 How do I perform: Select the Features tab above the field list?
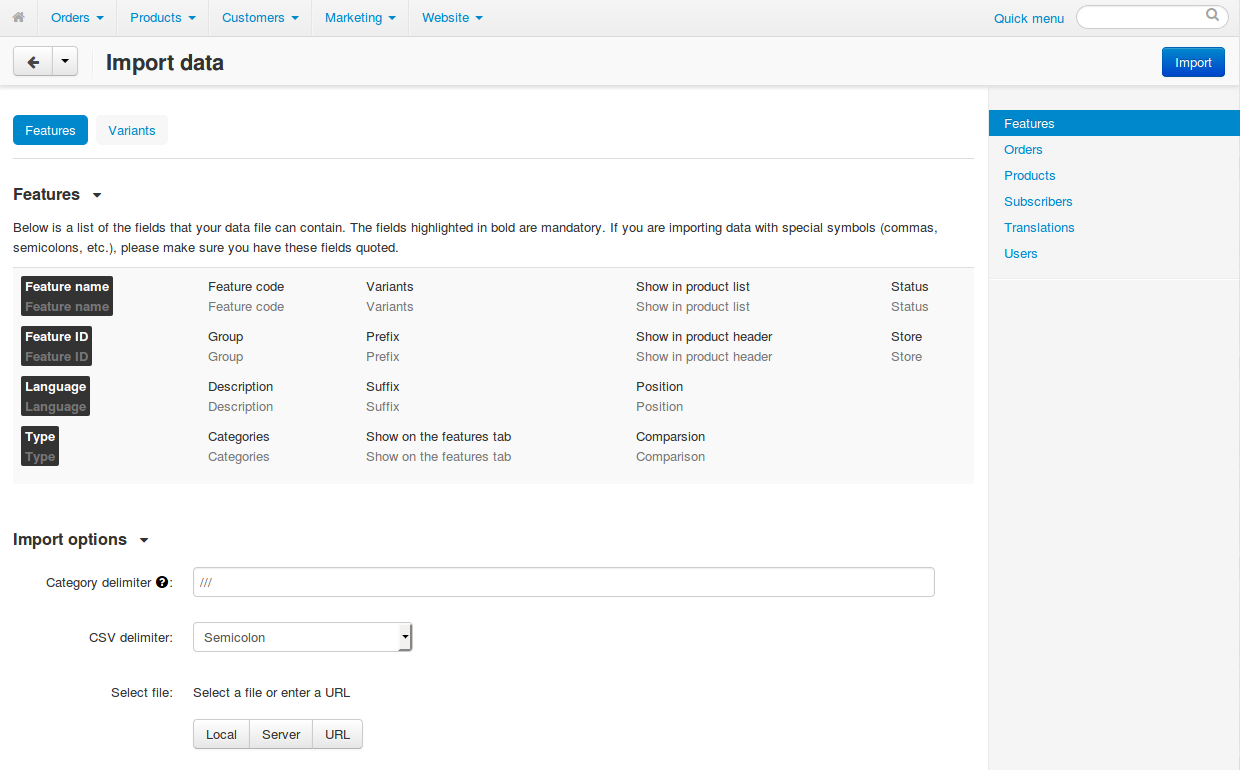point(50,130)
